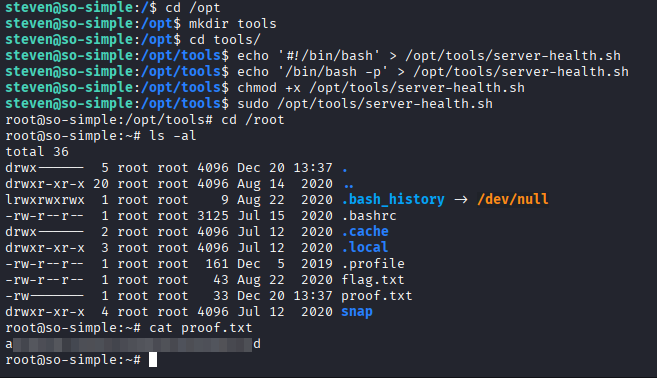Click the file size '3125' of .bashrc
Screen dimensions: 657x378
[213, 215]
